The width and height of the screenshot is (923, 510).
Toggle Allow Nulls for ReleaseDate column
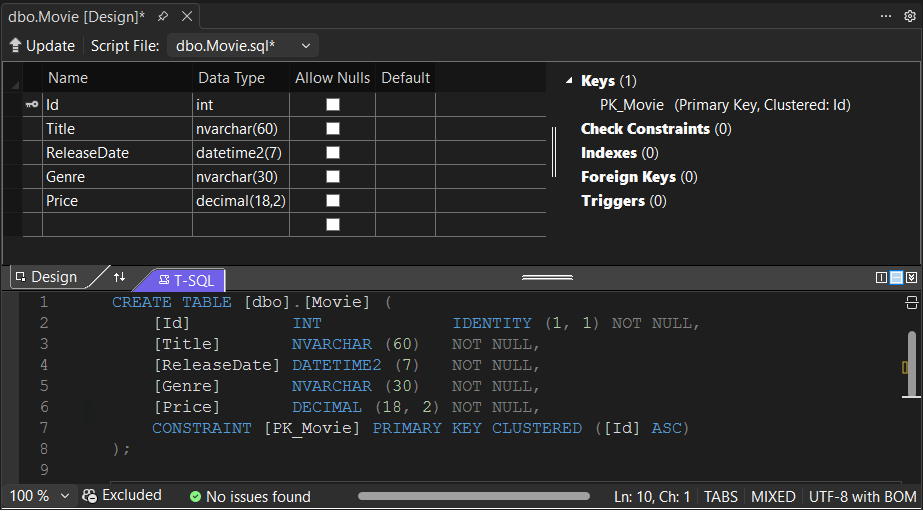[333, 153]
